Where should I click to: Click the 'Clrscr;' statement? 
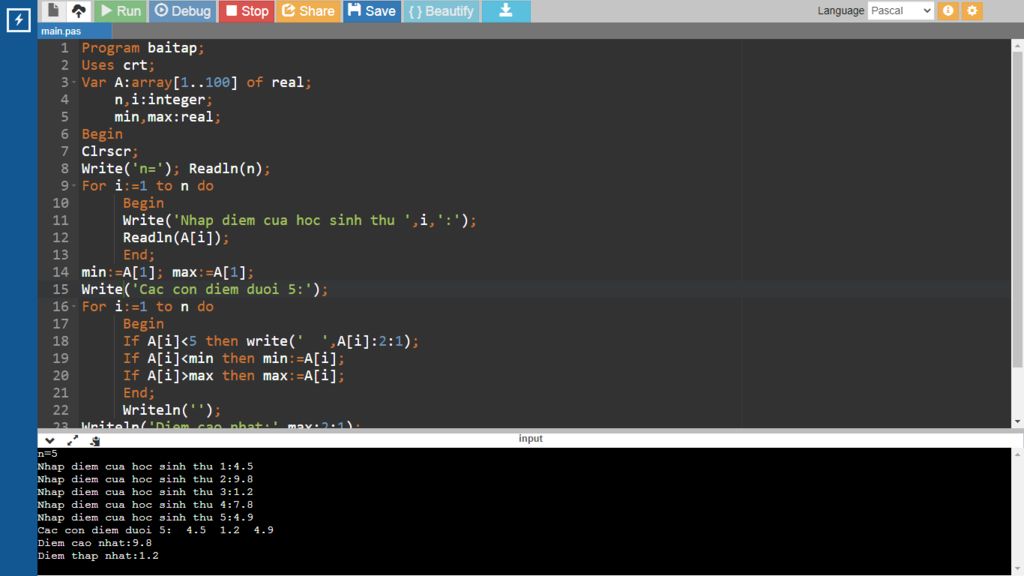pyautogui.click(x=110, y=152)
